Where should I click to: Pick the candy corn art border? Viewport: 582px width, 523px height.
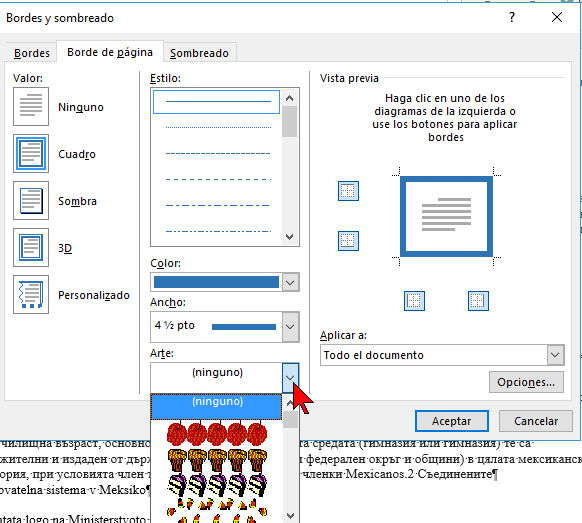click(217, 510)
